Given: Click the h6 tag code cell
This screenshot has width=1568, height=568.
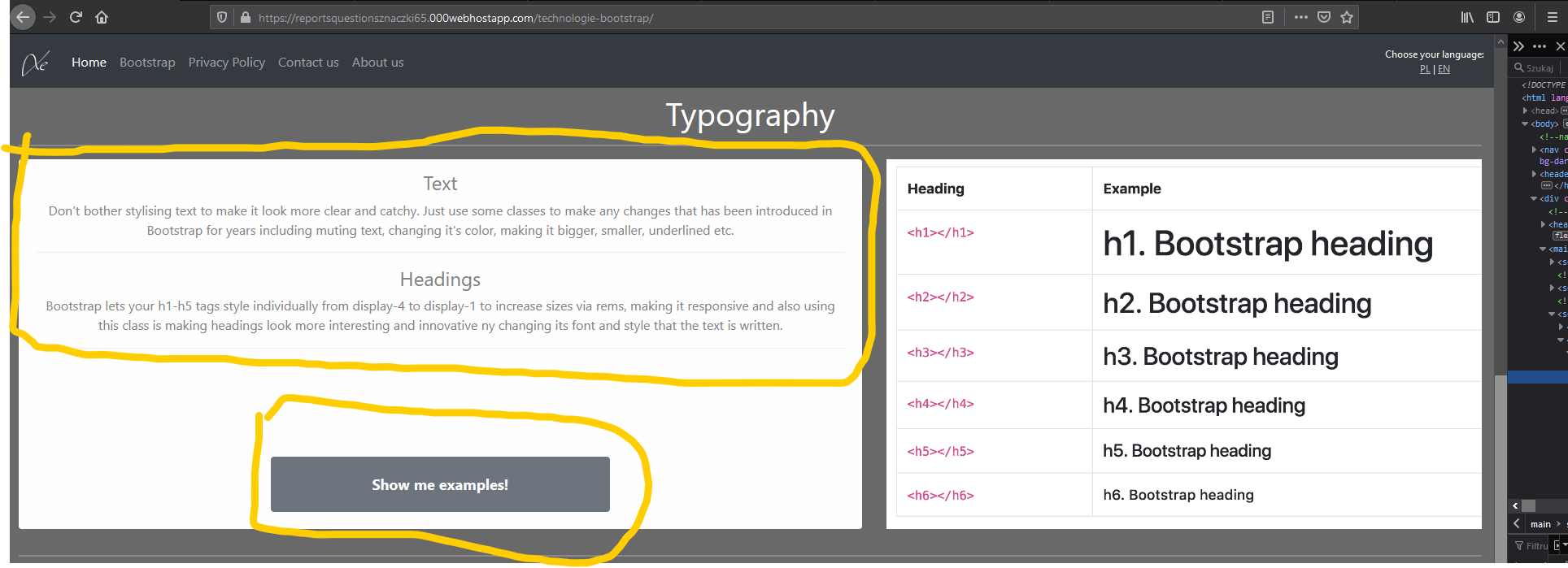Looking at the screenshot, I should click(x=941, y=495).
